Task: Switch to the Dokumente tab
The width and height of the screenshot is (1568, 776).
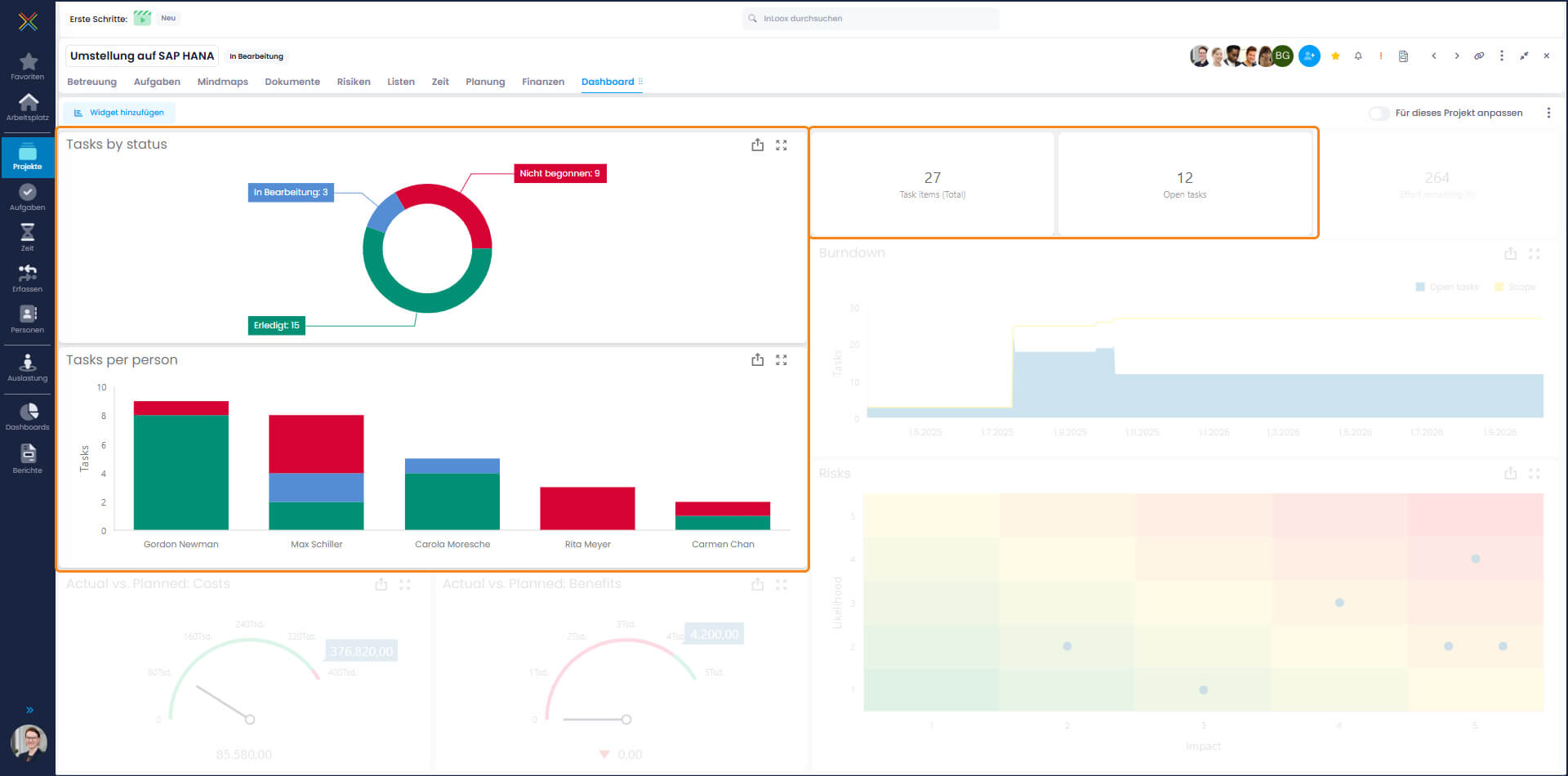Action: pyautogui.click(x=292, y=82)
